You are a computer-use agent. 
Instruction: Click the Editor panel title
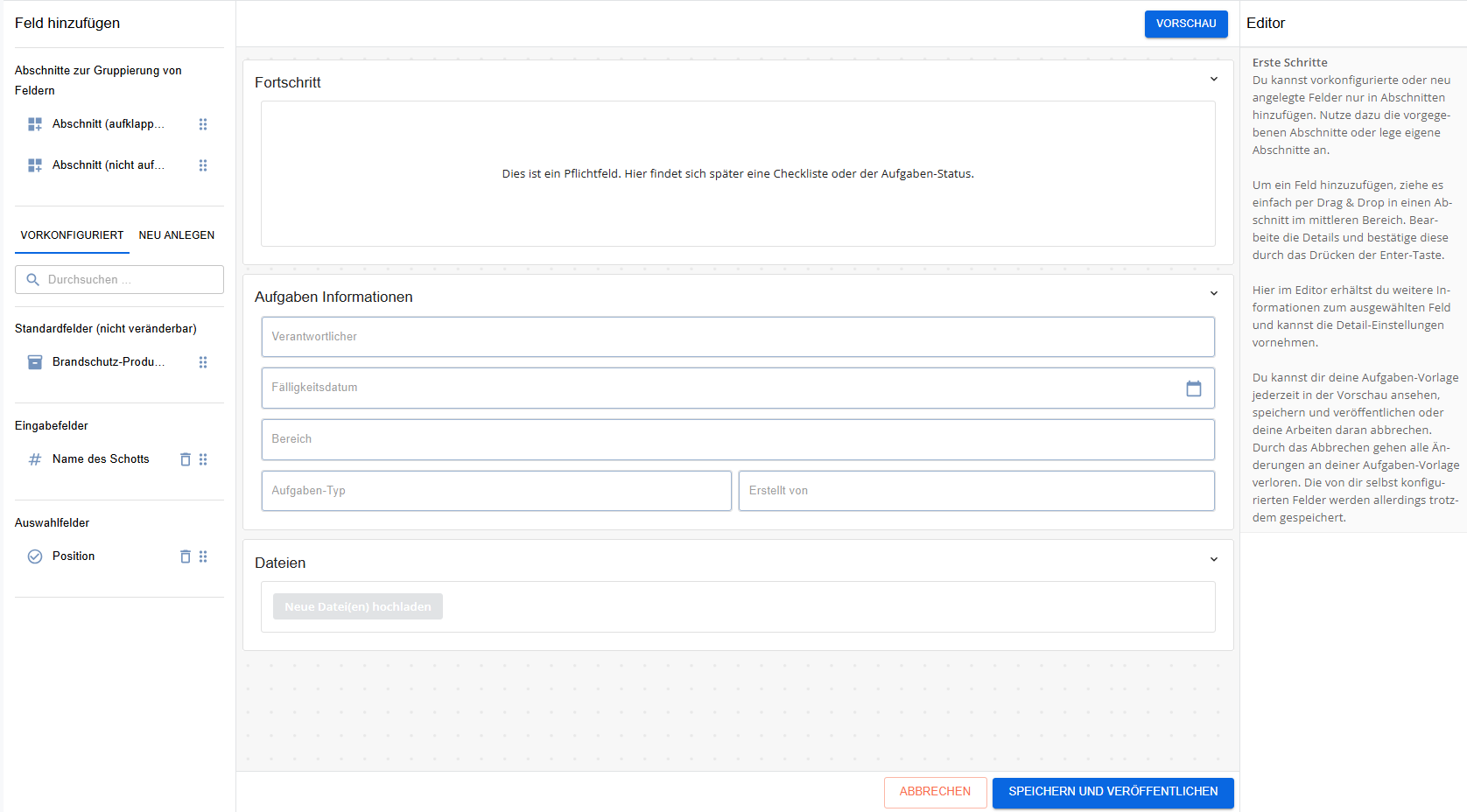[1266, 24]
